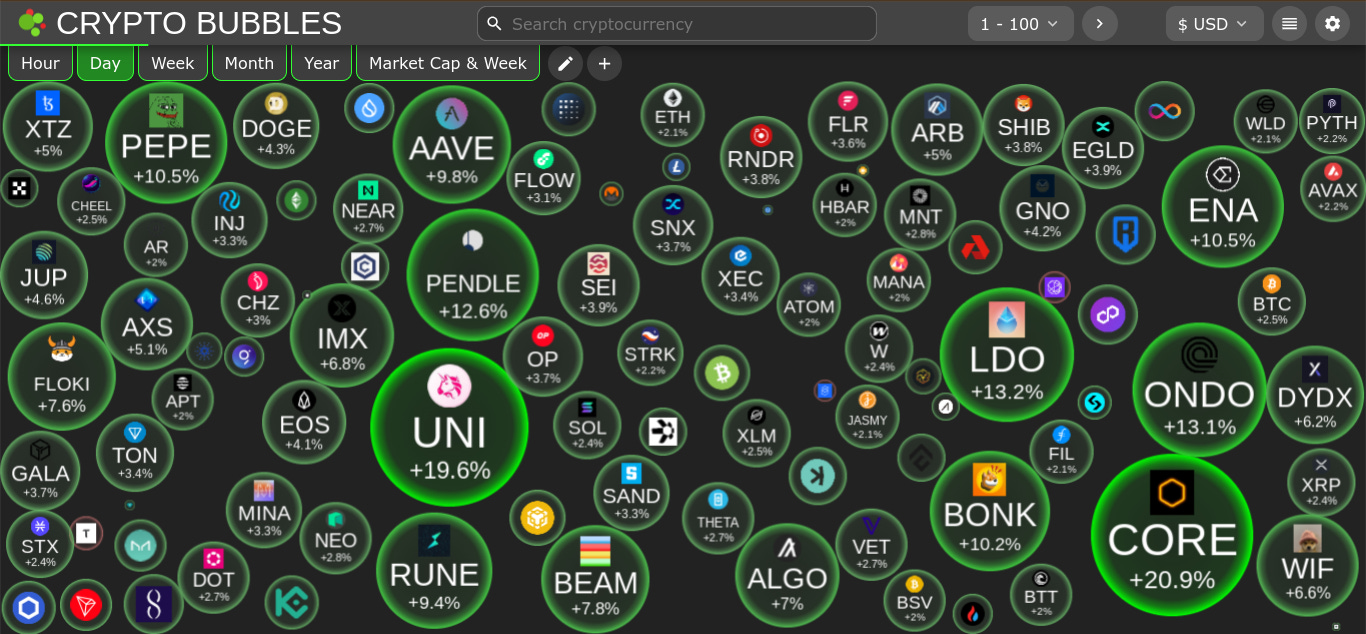
Task: Click the Kaspa teal K bubble
Action: [817, 476]
